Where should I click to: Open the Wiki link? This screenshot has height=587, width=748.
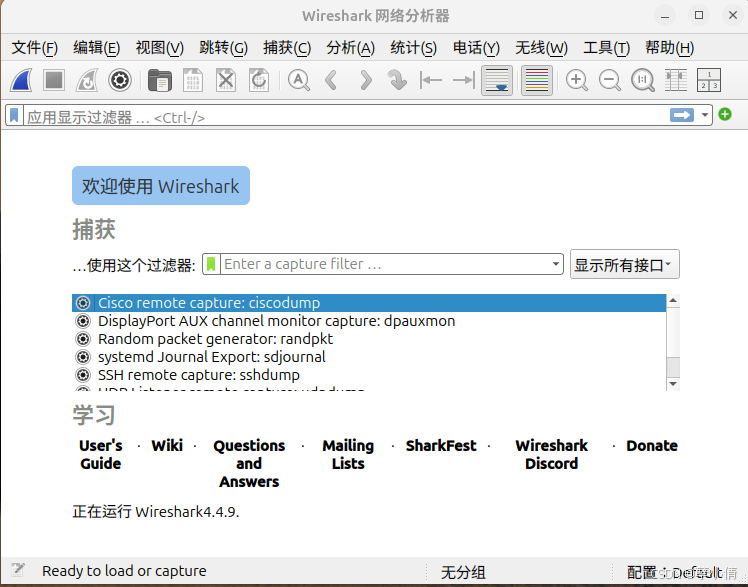click(167, 445)
